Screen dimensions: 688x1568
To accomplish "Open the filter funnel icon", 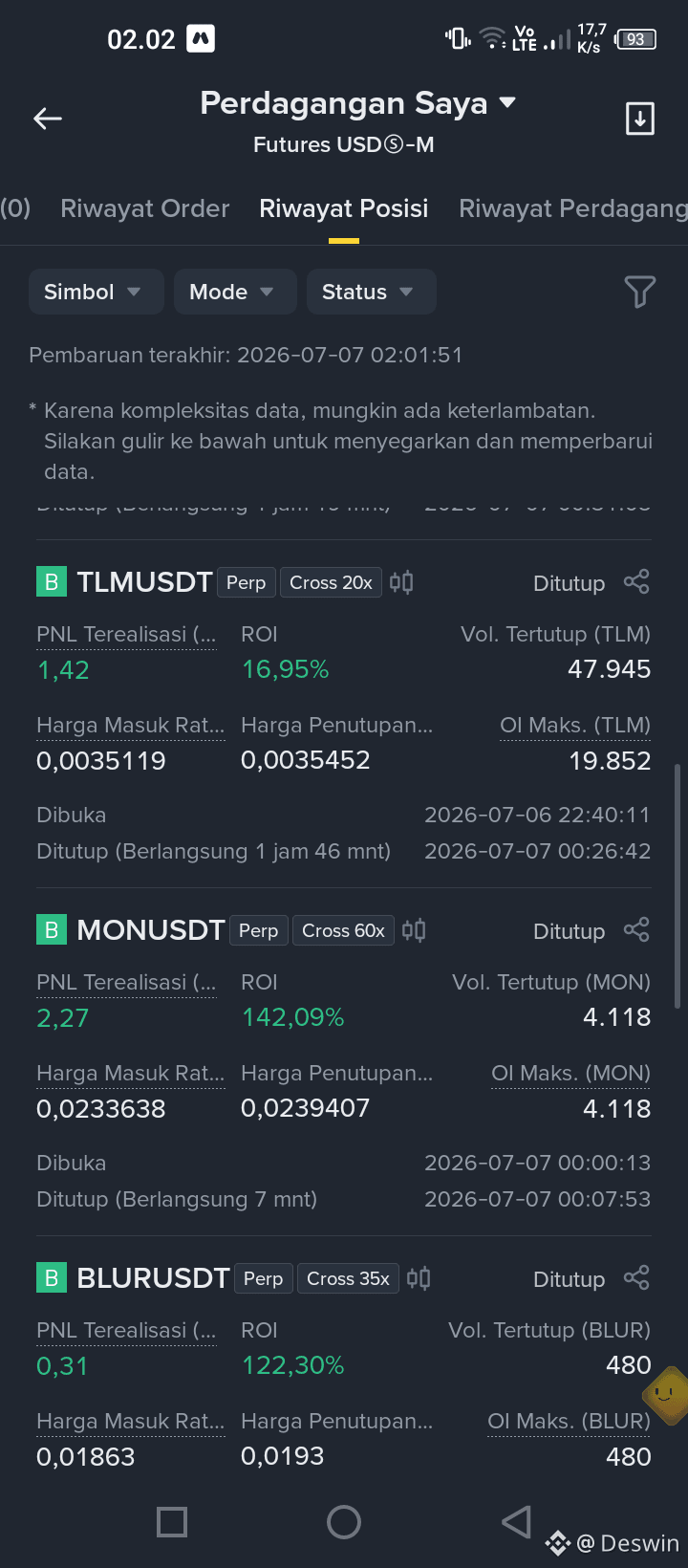I will pyautogui.click(x=639, y=292).
